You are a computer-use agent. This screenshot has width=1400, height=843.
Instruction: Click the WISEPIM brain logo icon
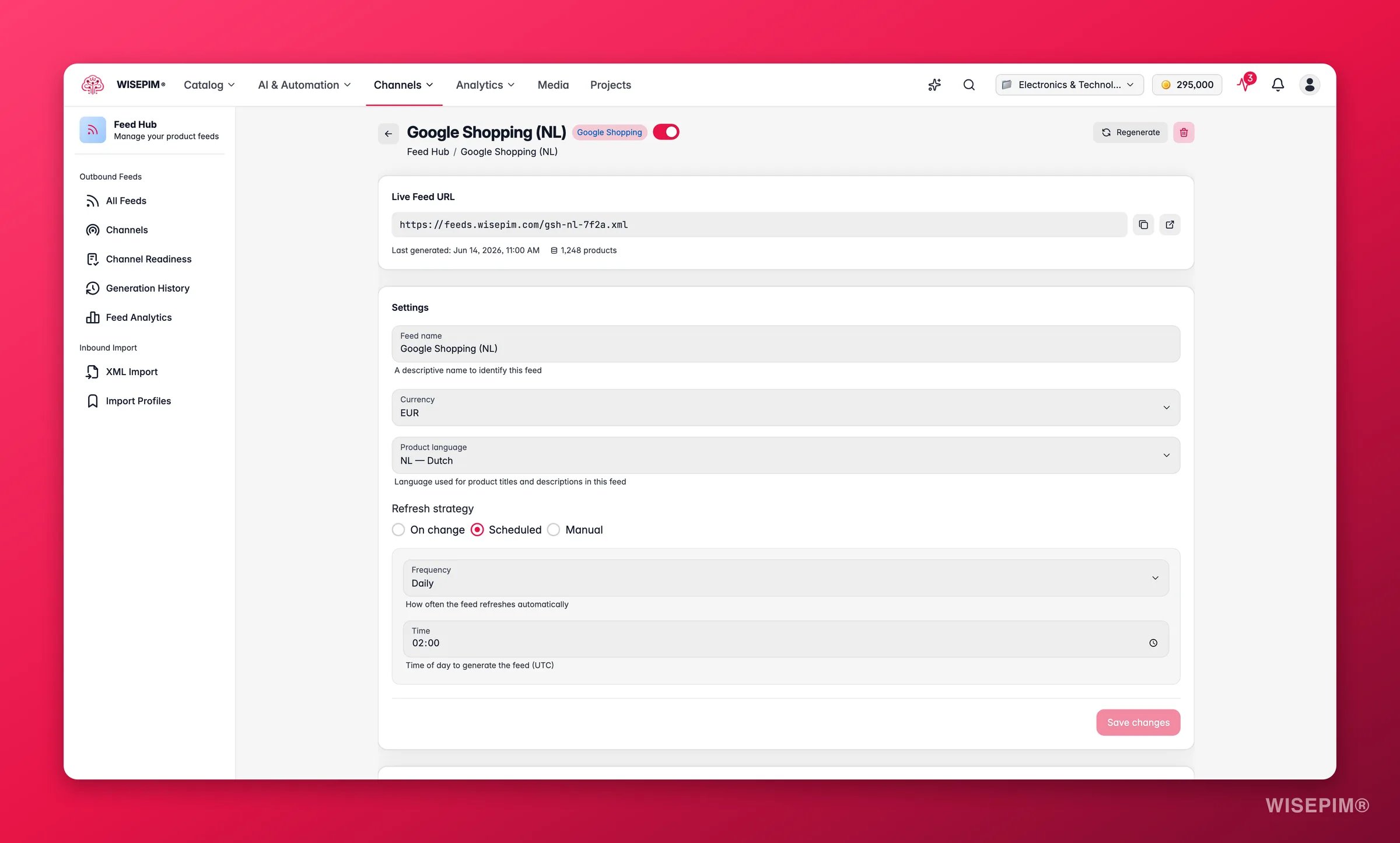[93, 85]
